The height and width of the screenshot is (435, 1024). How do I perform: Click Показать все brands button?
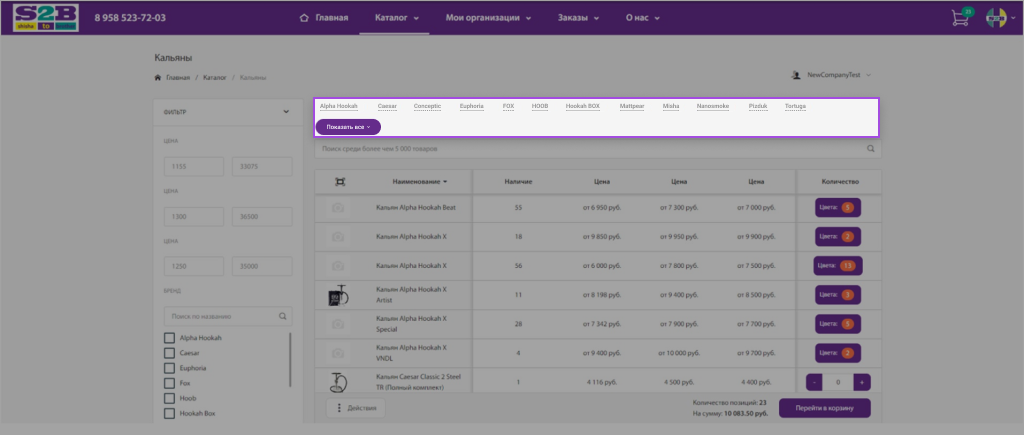[348, 127]
